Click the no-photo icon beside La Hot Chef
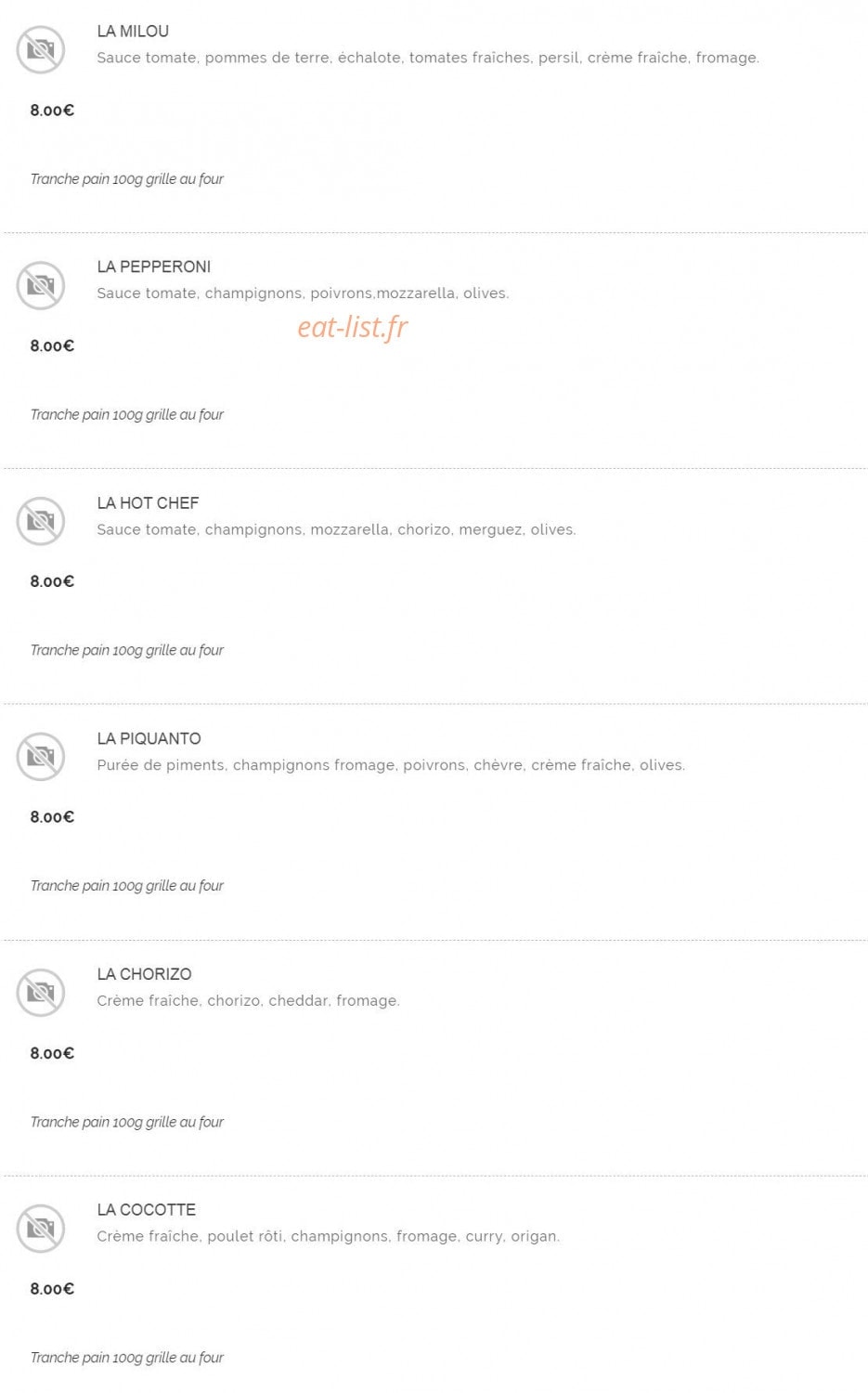This screenshot has height=1393, width=868. click(41, 521)
